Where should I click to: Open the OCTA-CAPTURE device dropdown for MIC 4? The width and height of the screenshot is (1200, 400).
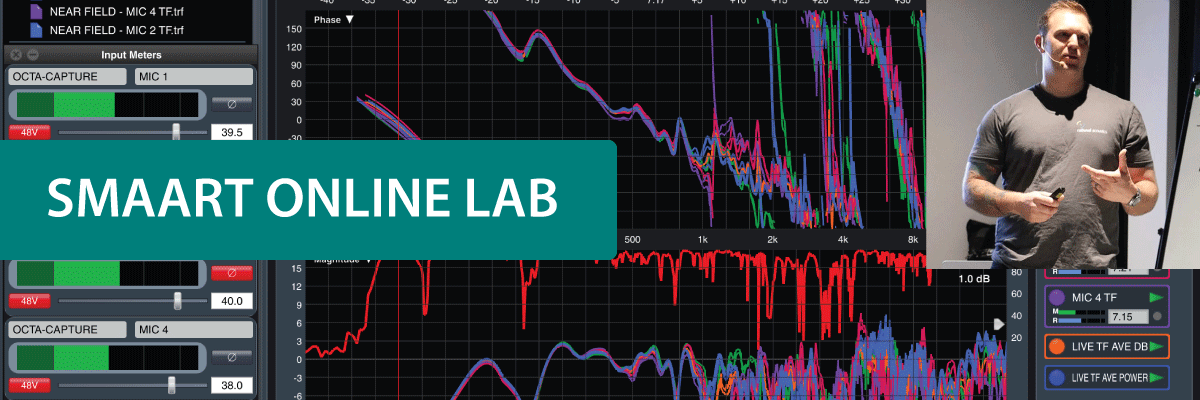click(x=67, y=328)
